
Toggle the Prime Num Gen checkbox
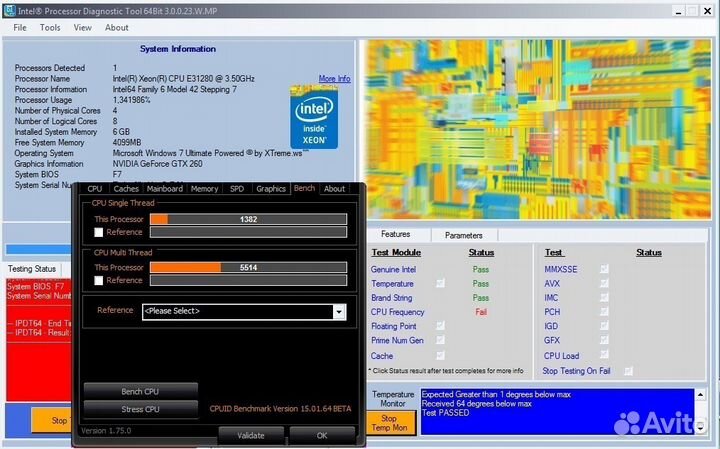click(x=440, y=340)
